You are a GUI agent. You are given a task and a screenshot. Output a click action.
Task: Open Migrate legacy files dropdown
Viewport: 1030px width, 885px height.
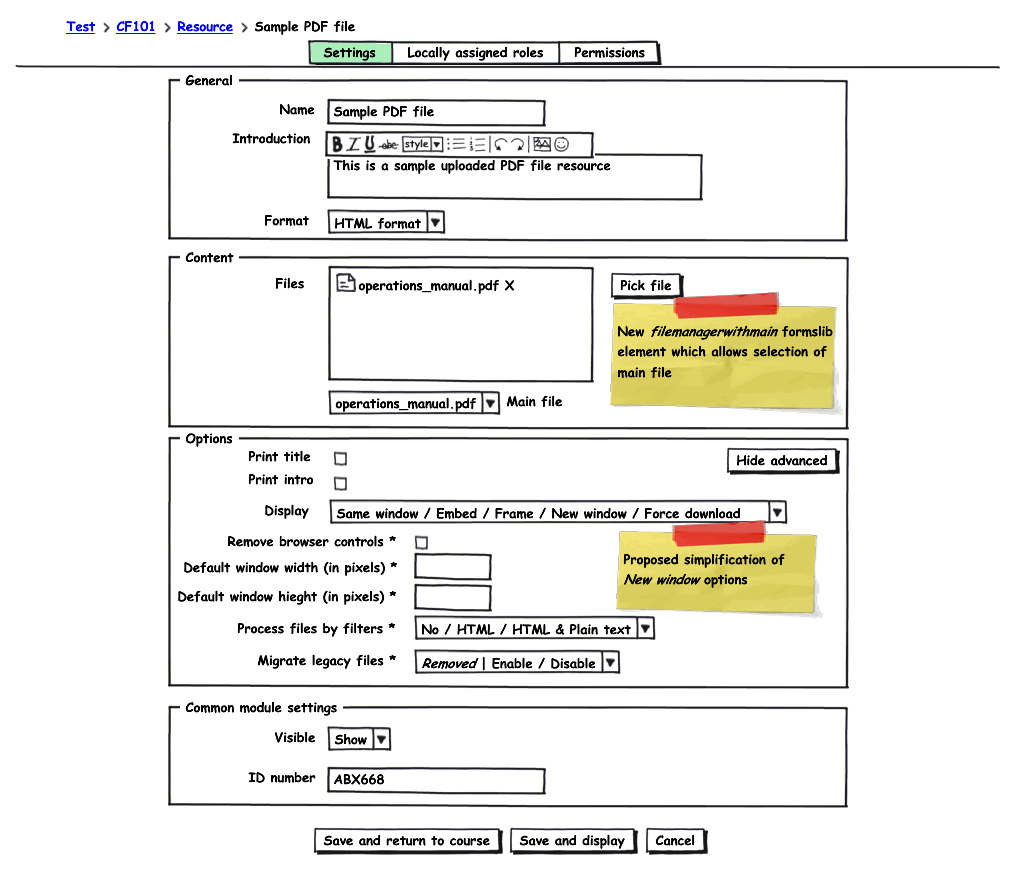click(517, 662)
